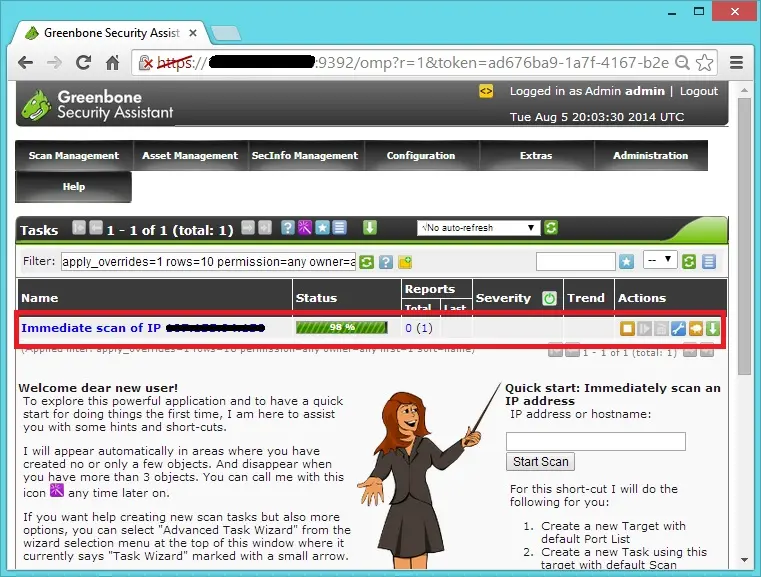This screenshot has height=577, width=761.
Task: Click the grayed trashcan icon for the scan task
Action: click(x=661, y=329)
